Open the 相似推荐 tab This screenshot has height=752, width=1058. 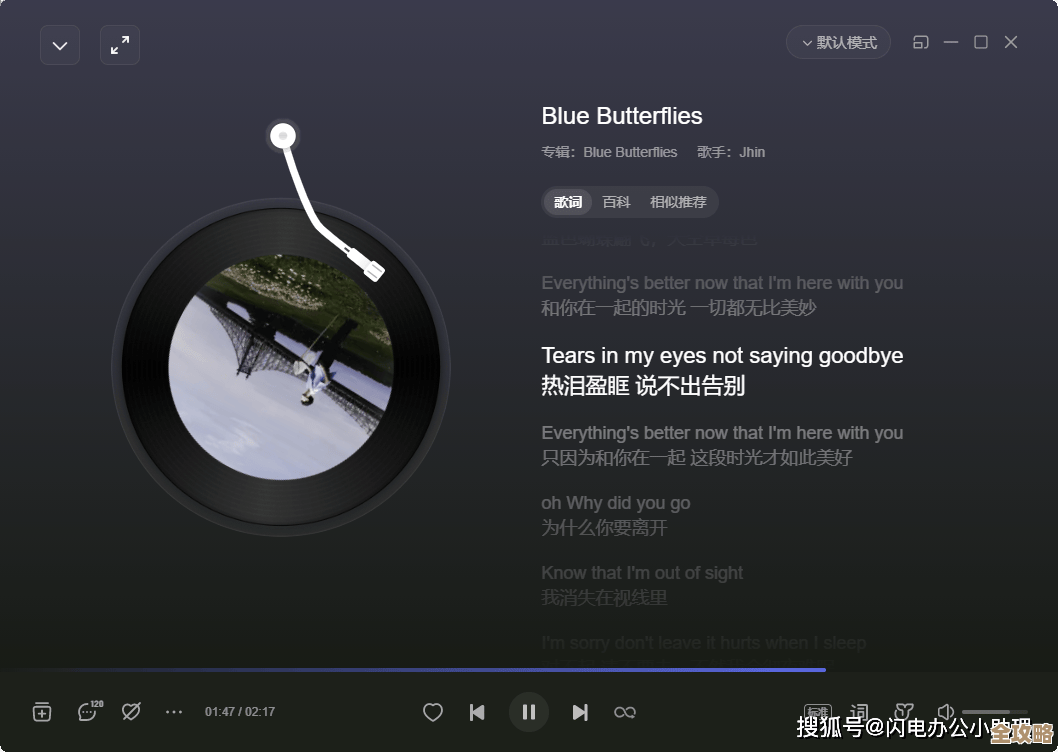click(678, 202)
